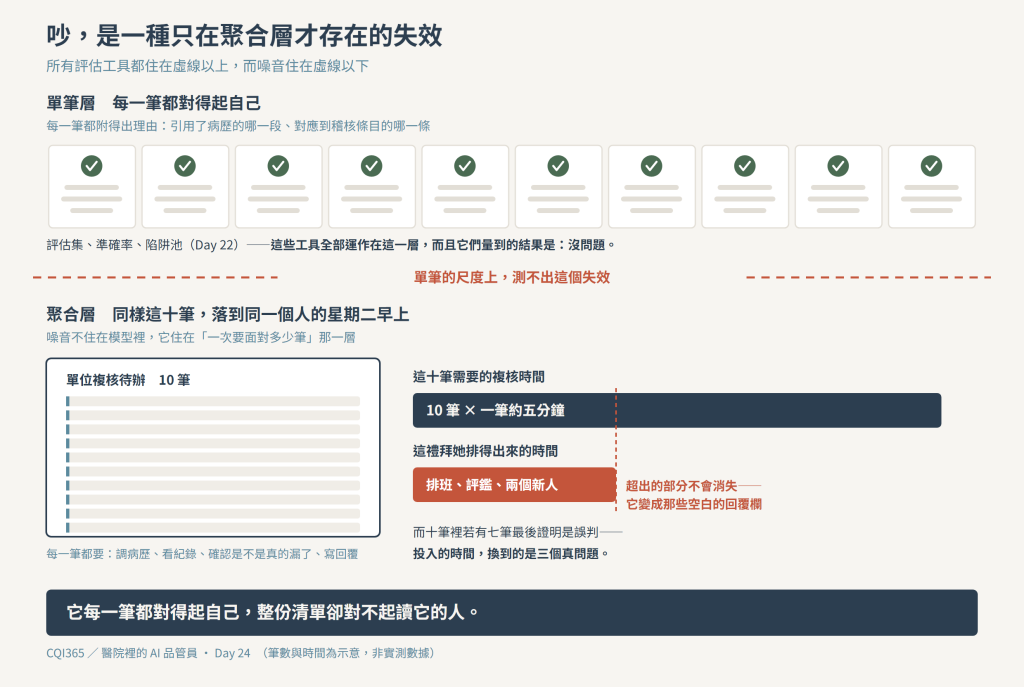Click the footer note 筆數與時間為示意，非實測數據
This screenshot has width=1024, height=687.
click(x=349, y=653)
